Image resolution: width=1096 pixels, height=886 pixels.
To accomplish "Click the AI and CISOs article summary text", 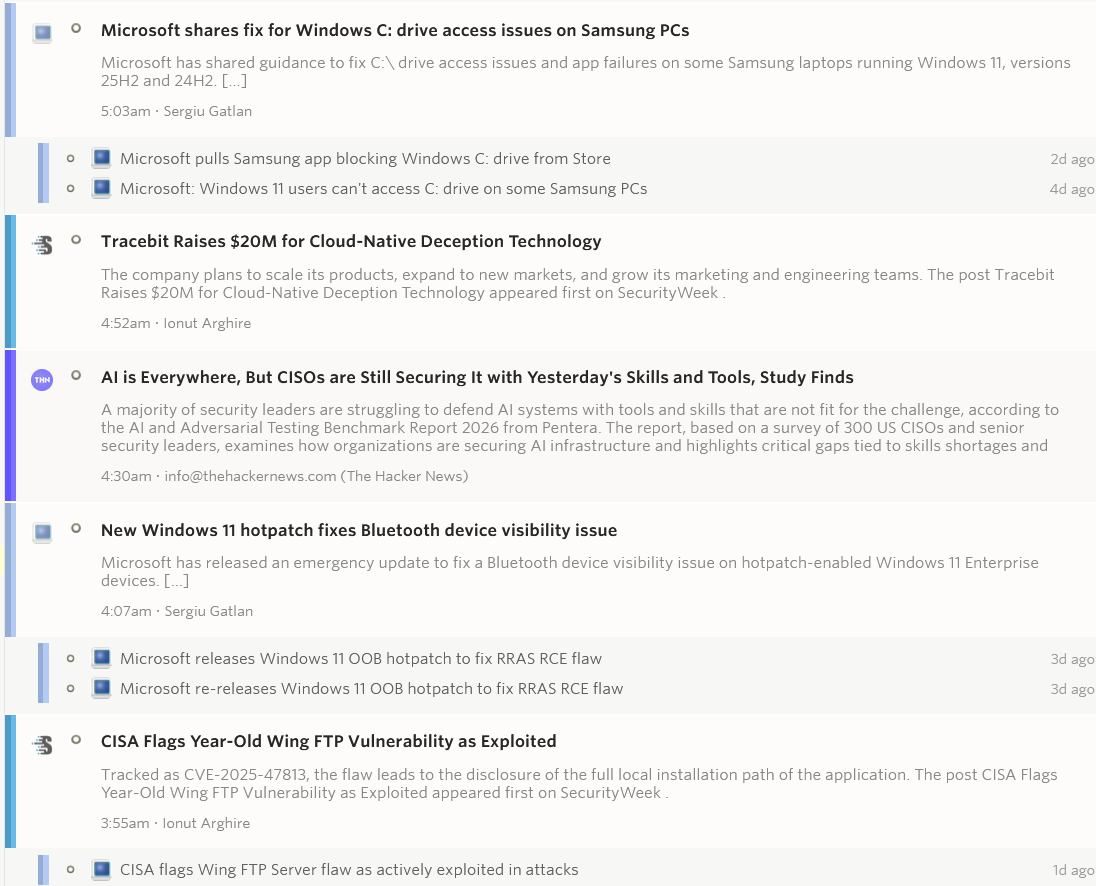I will point(579,427).
